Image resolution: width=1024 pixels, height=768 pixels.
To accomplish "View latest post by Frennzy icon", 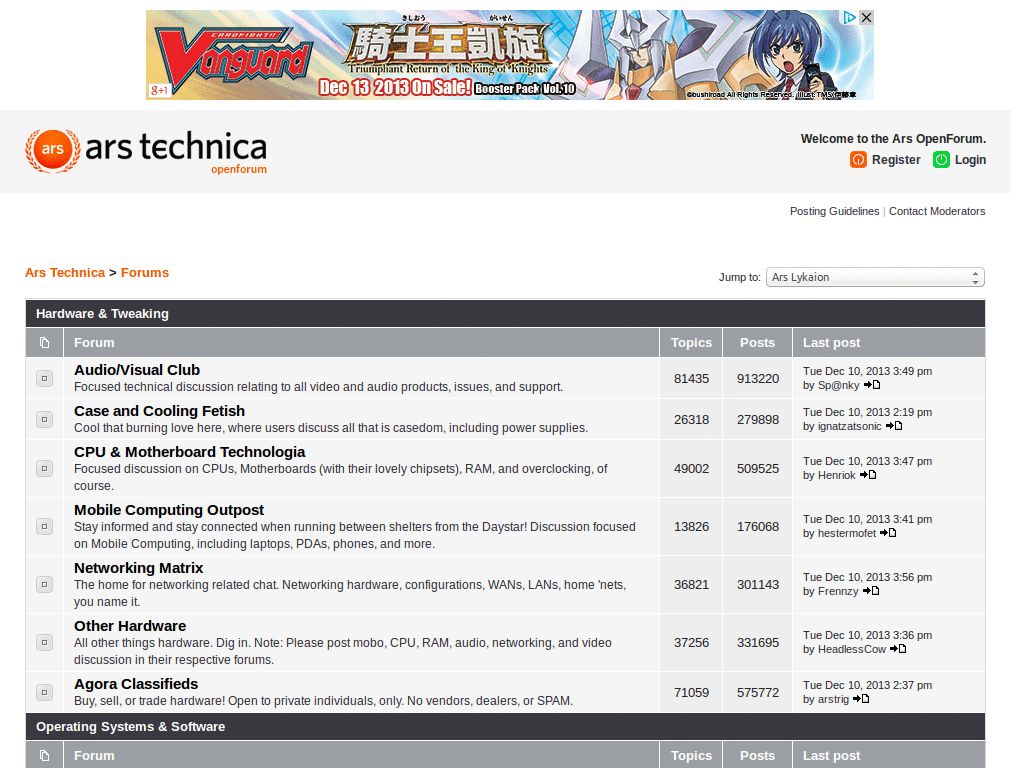I will click(871, 591).
